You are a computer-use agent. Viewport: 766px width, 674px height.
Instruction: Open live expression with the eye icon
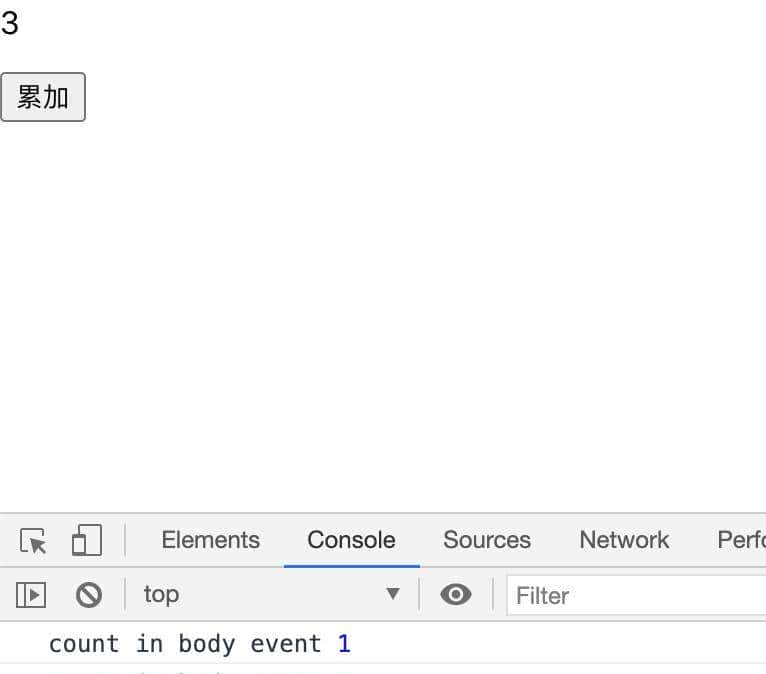coord(456,595)
